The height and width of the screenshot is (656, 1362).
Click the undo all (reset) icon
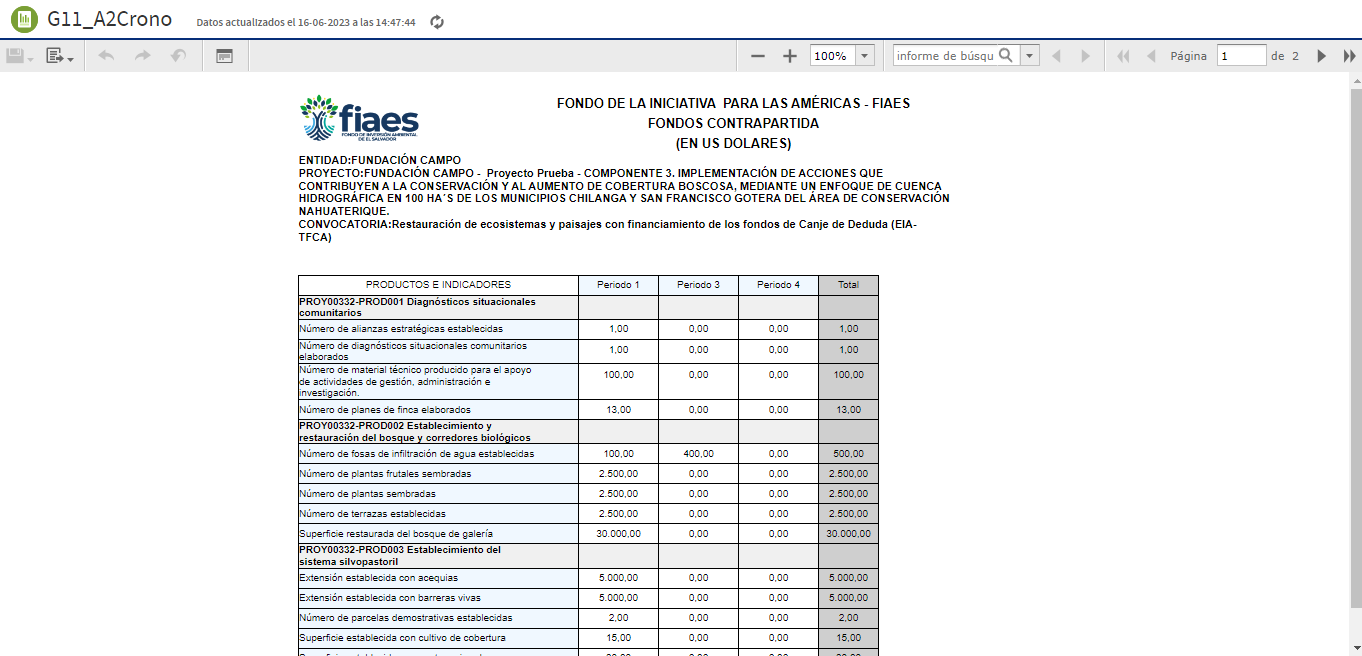click(178, 57)
